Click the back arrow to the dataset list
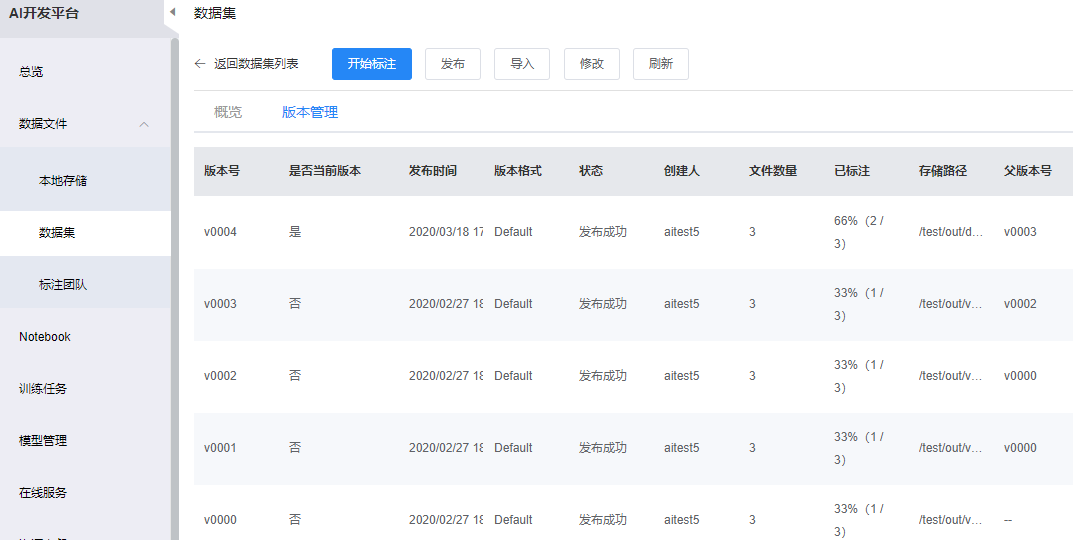Screen dimensions: 1073x540 pyautogui.click(x=200, y=63)
